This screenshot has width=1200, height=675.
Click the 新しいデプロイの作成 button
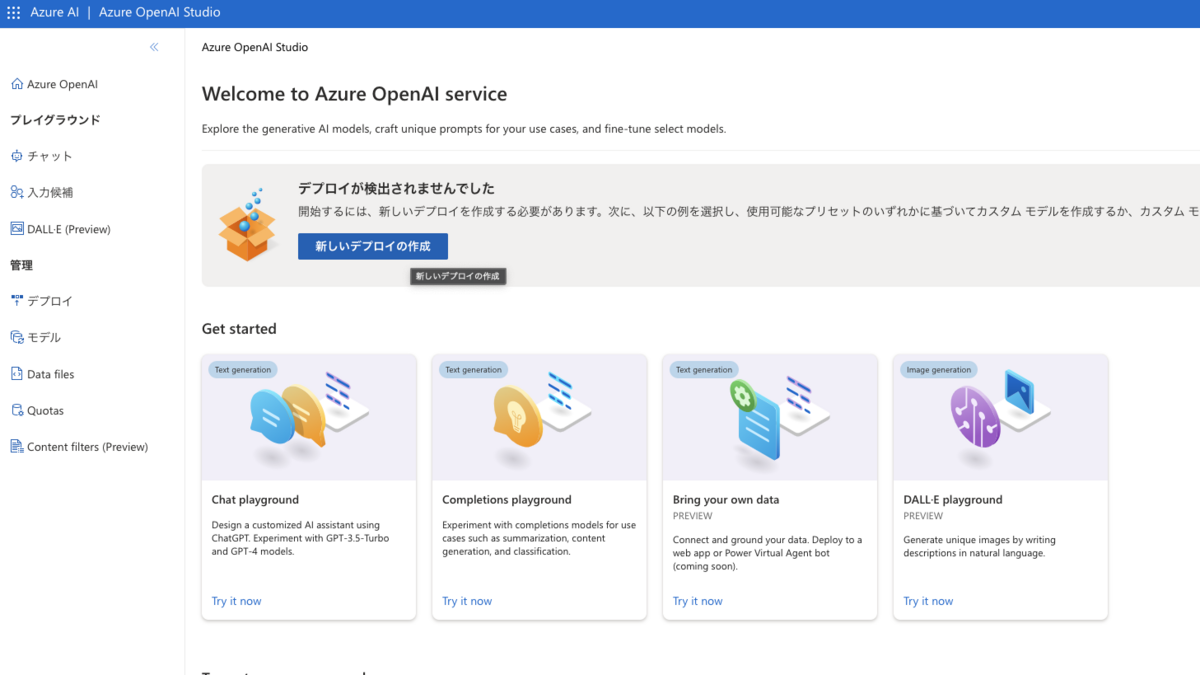(373, 246)
